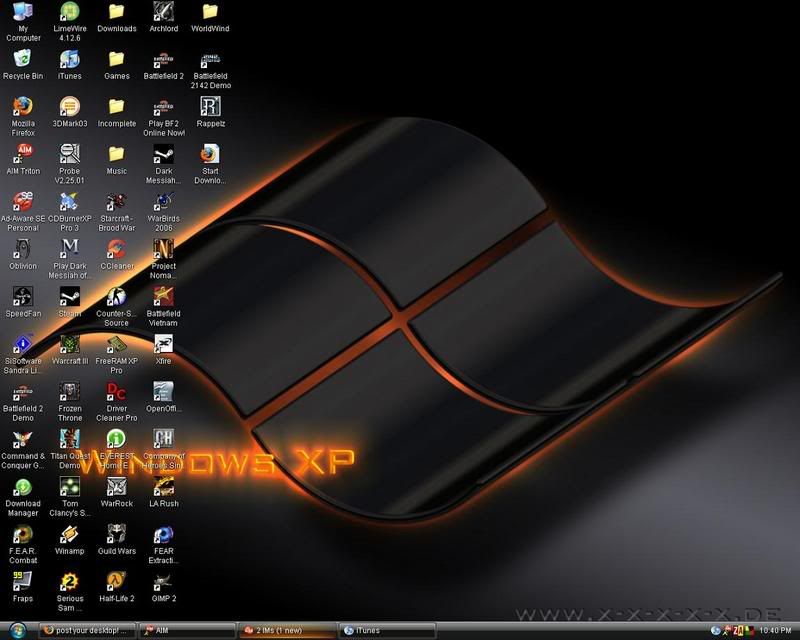Select the Oblivion game shortcut

coord(23,249)
